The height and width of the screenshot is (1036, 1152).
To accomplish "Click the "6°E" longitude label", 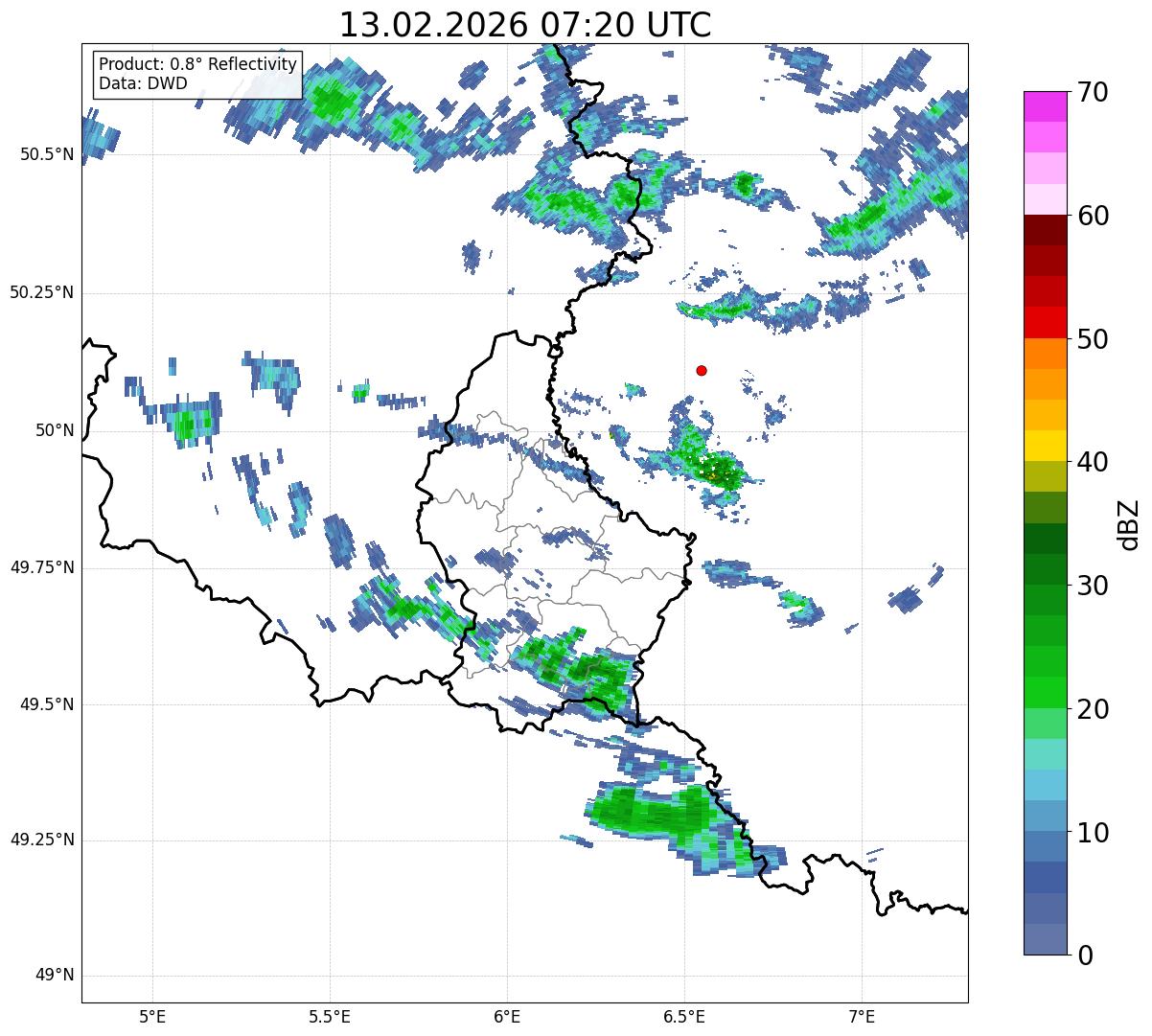I will click(507, 1016).
